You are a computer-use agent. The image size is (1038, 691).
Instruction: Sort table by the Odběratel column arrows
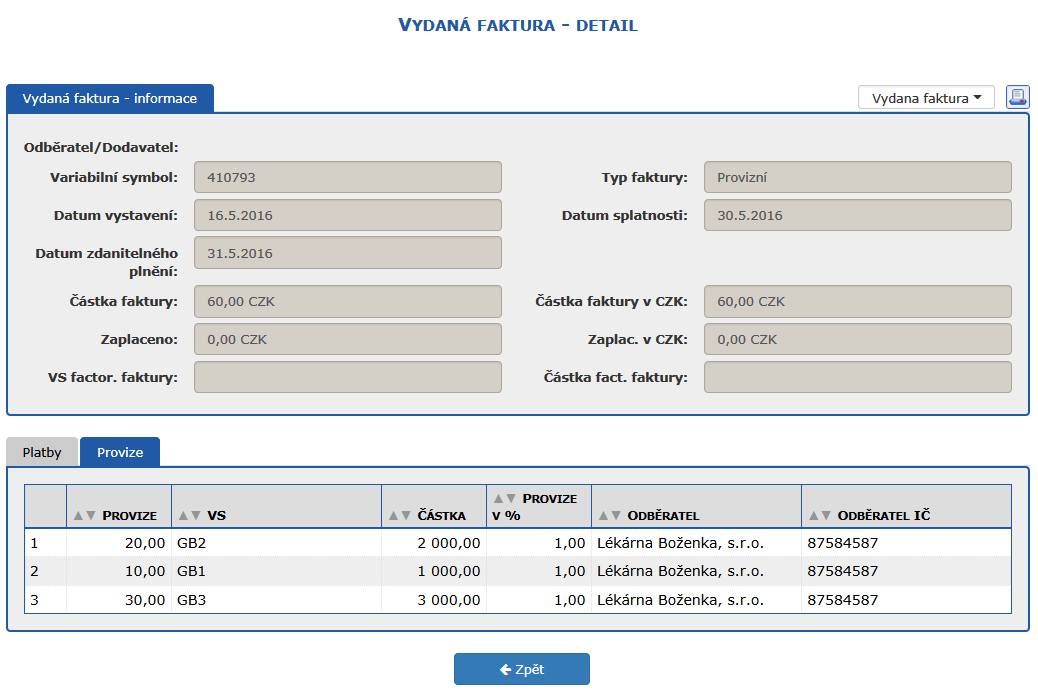point(610,516)
